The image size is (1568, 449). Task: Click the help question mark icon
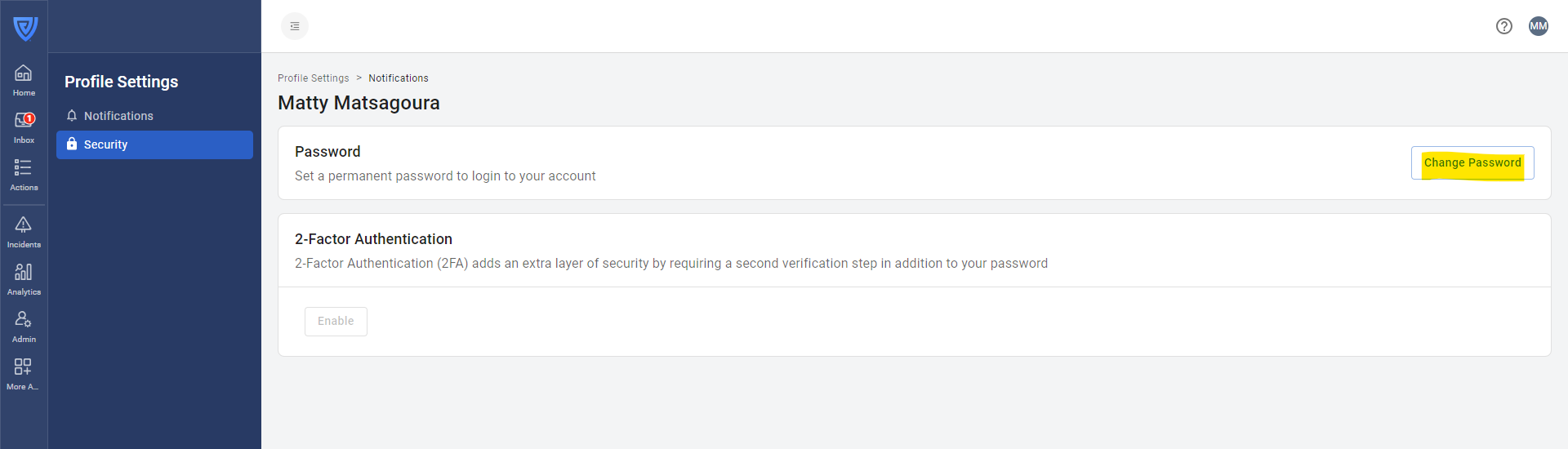[1504, 26]
